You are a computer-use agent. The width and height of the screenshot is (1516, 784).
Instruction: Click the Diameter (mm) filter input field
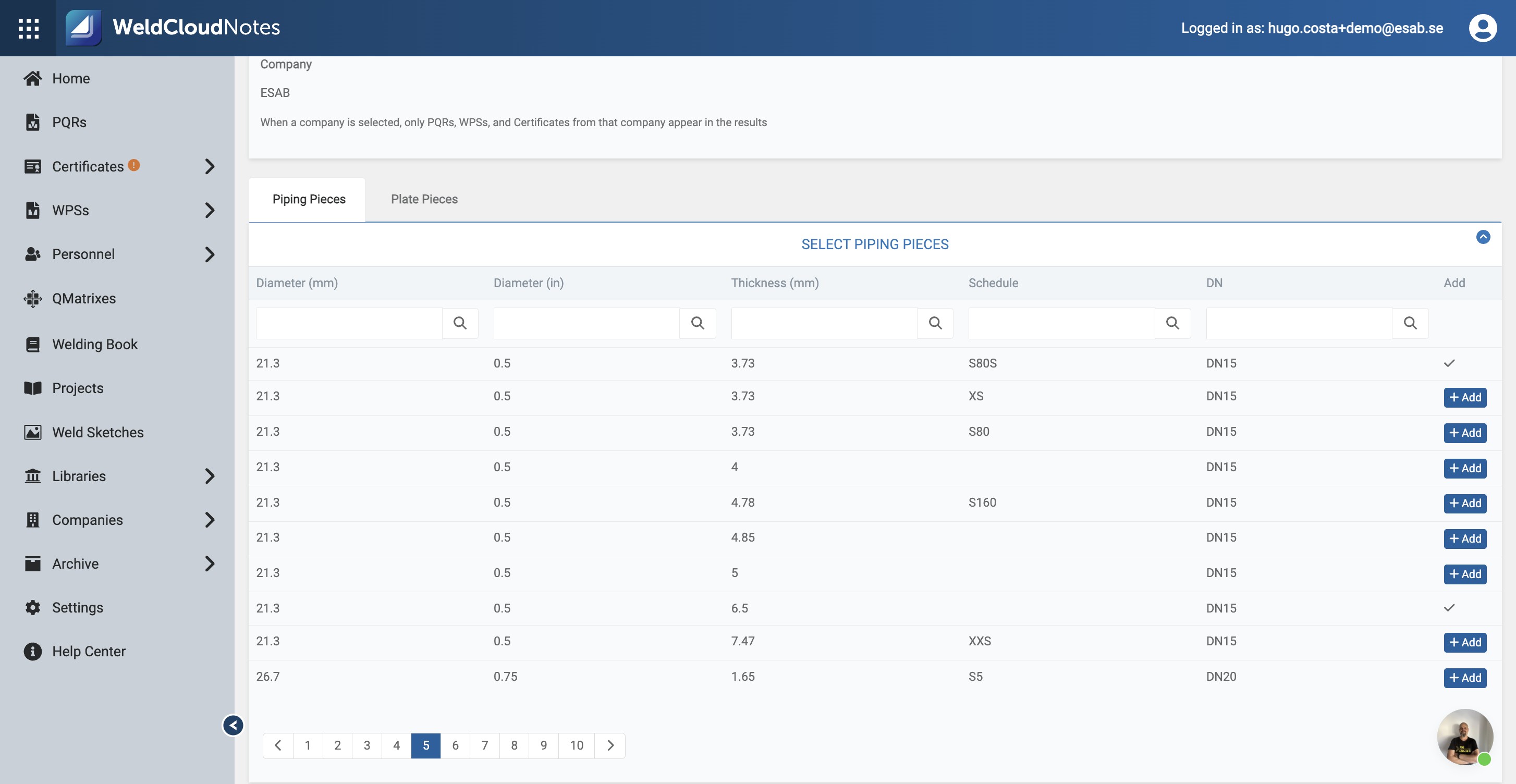point(349,323)
